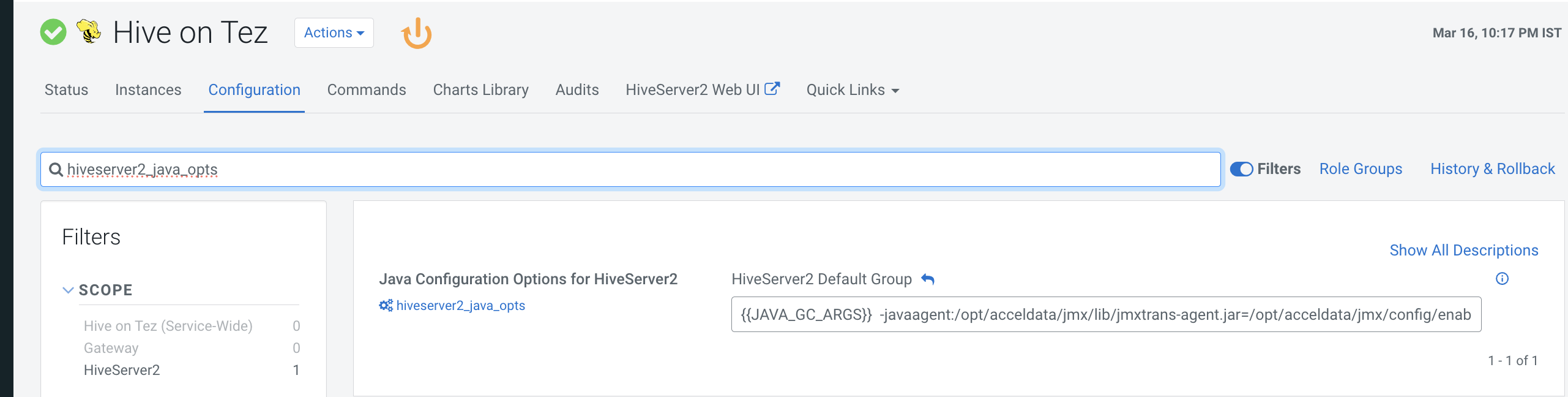Click the info icon for Java Configuration Options
The height and width of the screenshot is (397, 1568).
(x=1502, y=279)
